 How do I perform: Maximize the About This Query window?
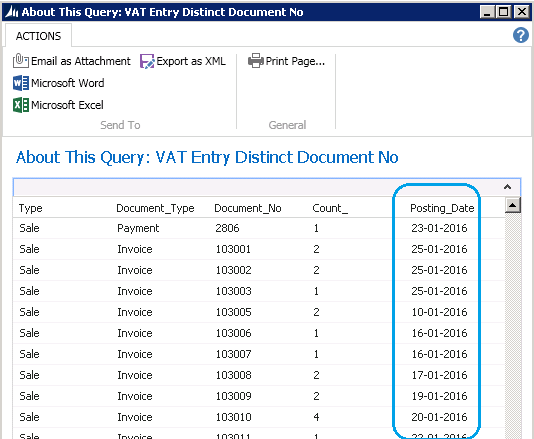(504, 12)
